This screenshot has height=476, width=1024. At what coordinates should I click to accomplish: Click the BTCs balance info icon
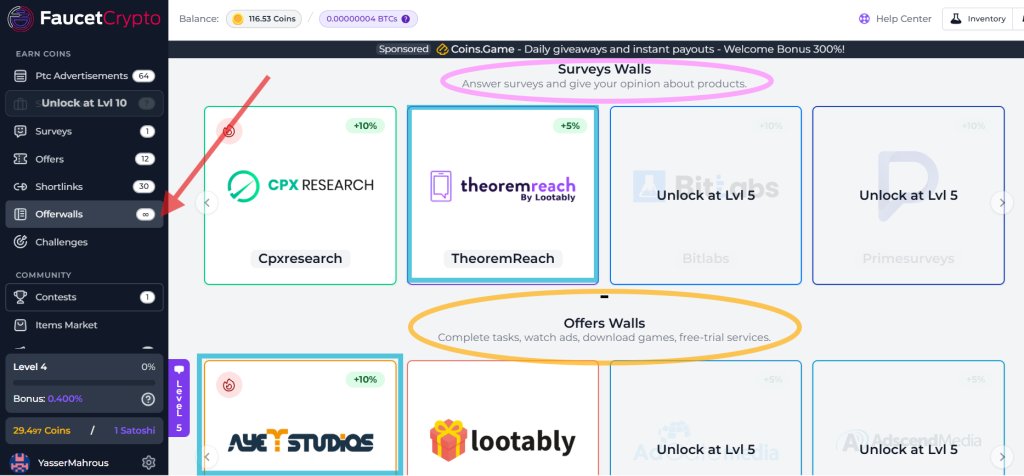(406, 19)
